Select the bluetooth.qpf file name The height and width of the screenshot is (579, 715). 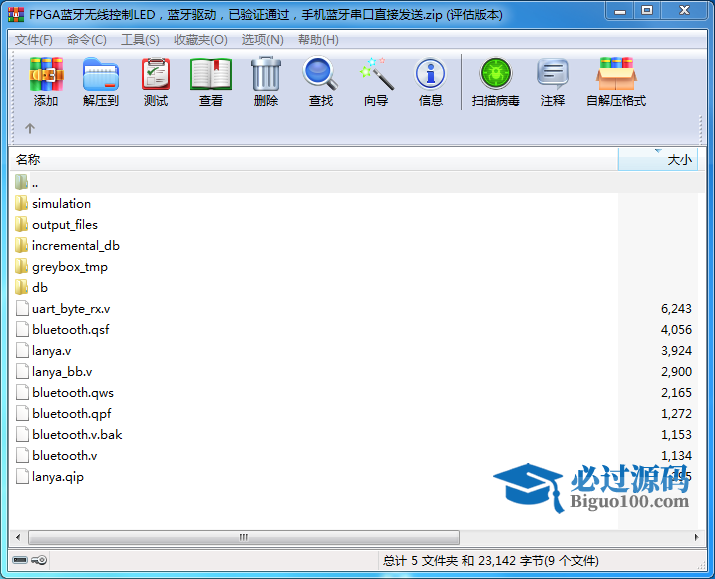(x=72, y=414)
